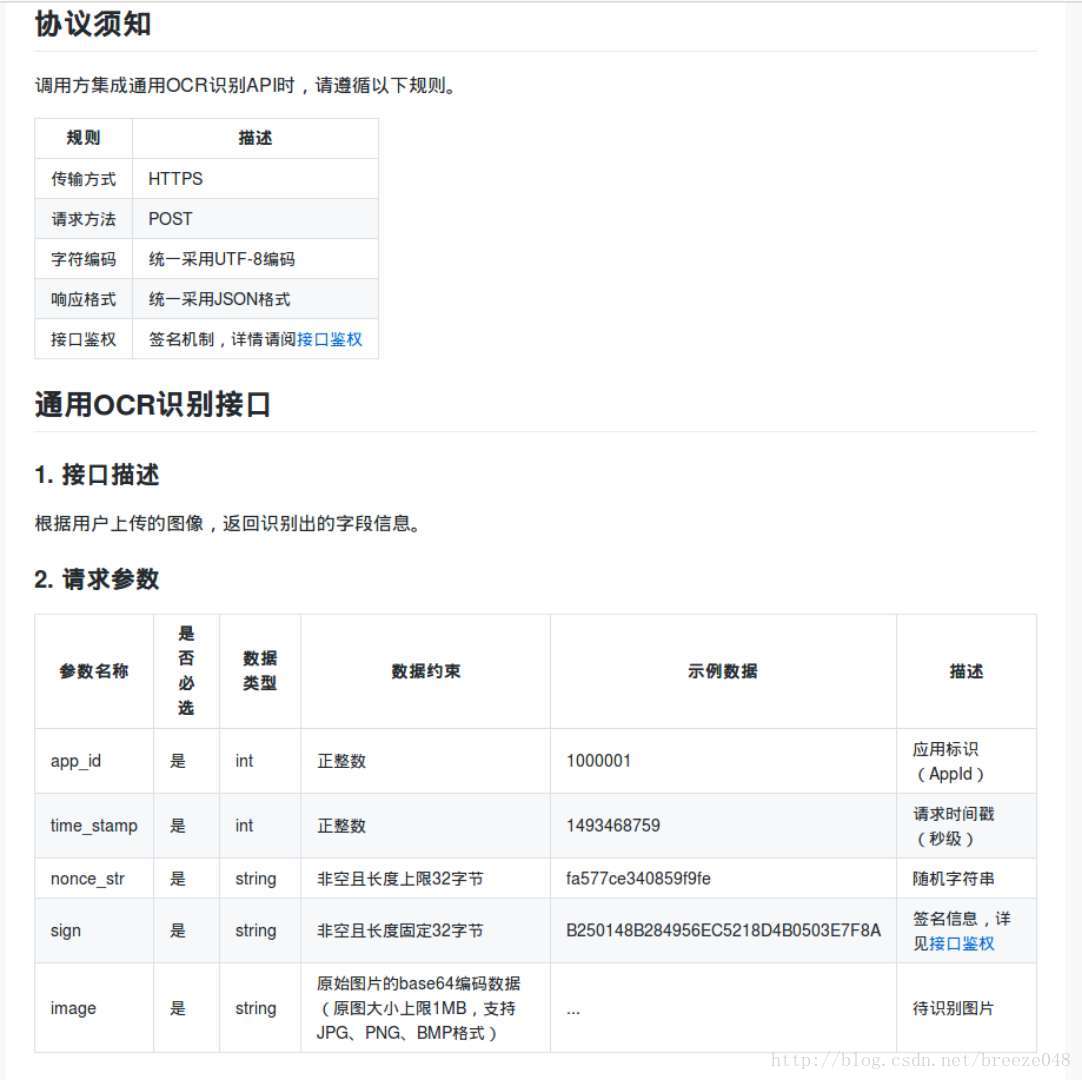Select the sign parameter name
Viewport: 1082px width, 1080px height.
[66, 930]
